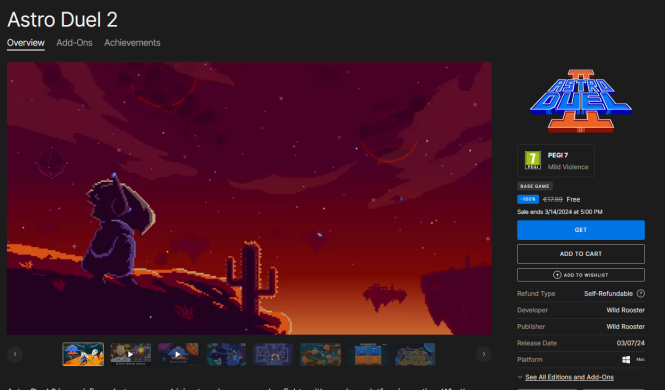665x390 pixels.
Task: Switch to the Add-Ons tab
Action: 74,43
